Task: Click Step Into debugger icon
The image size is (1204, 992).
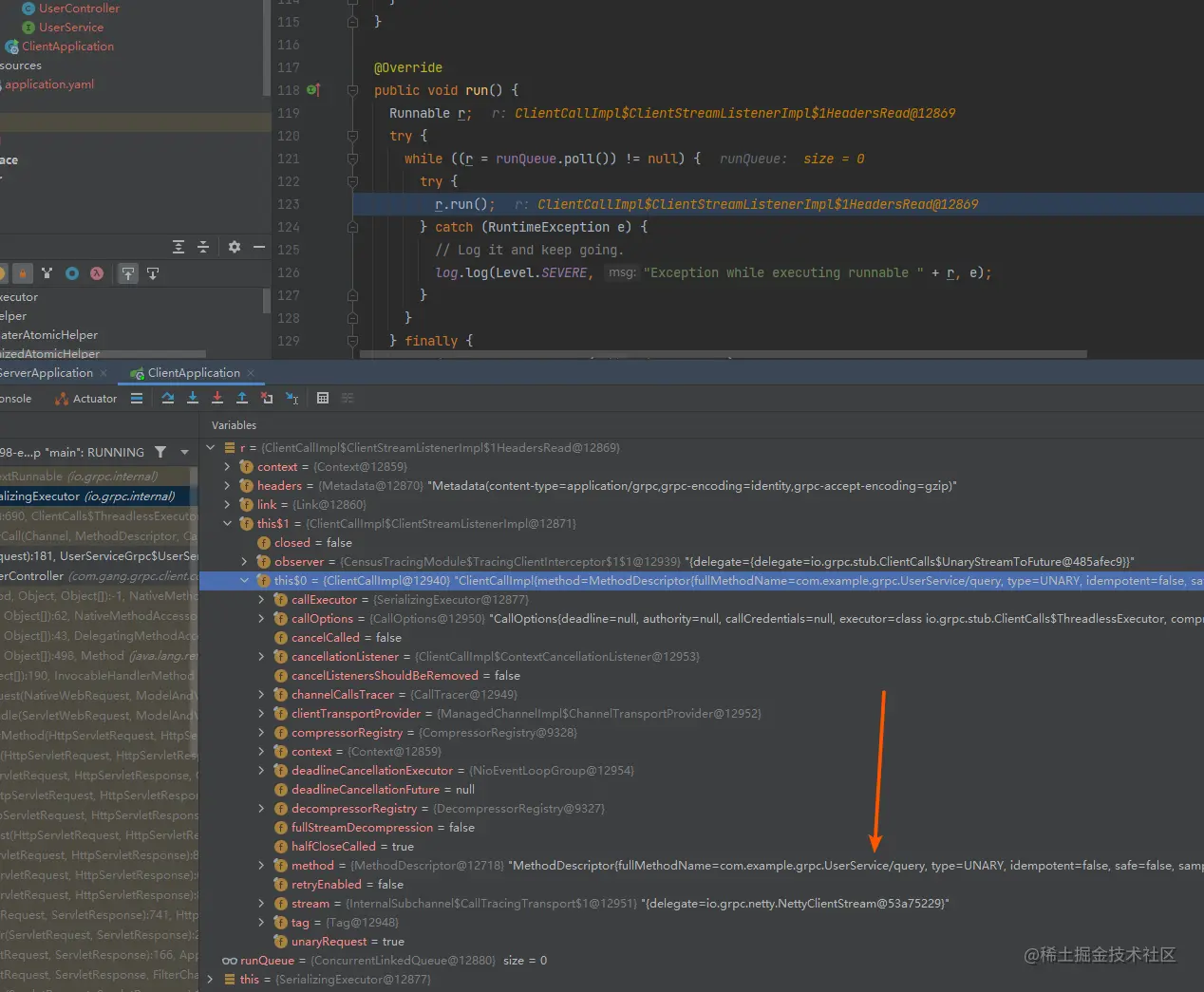Action: [193, 399]
